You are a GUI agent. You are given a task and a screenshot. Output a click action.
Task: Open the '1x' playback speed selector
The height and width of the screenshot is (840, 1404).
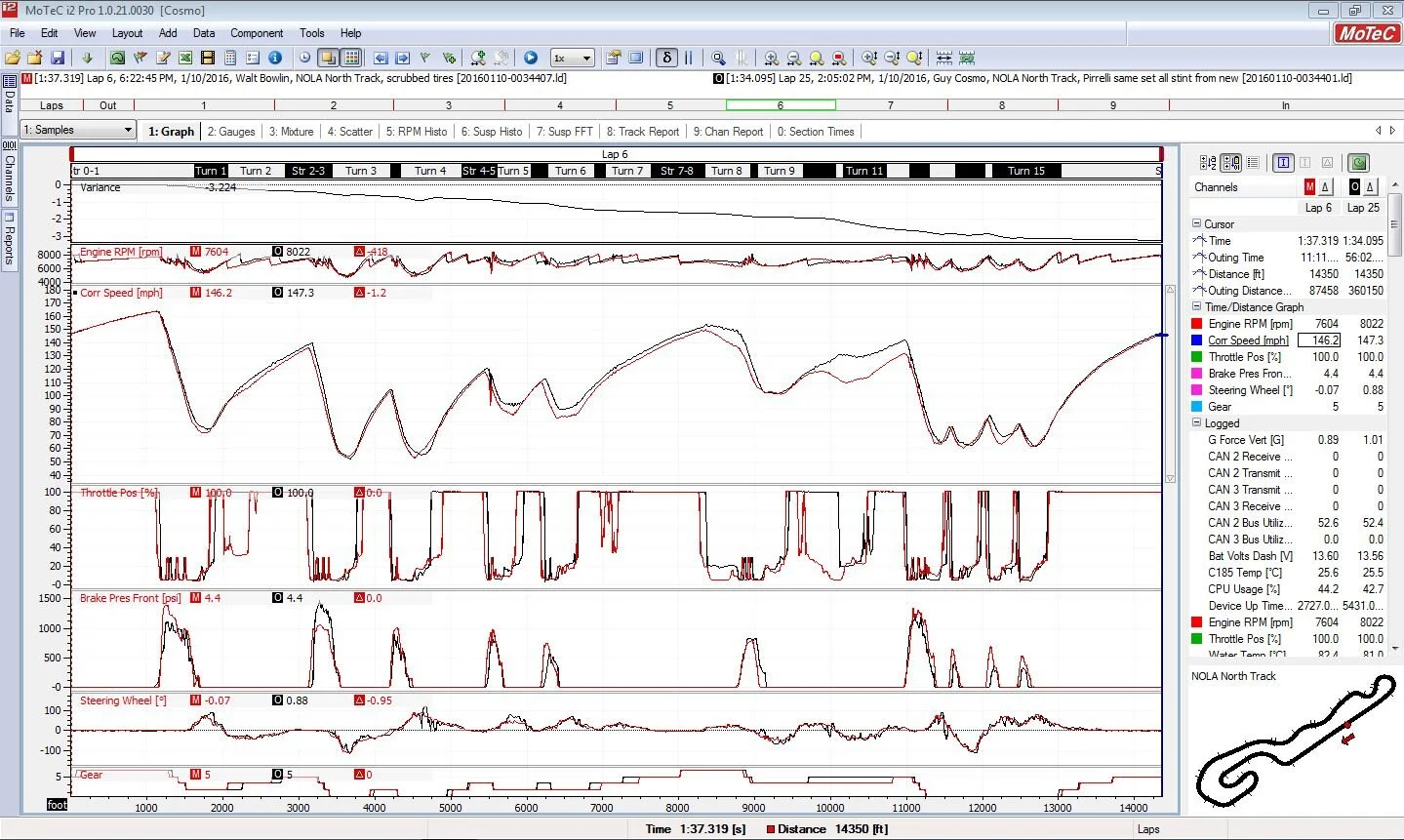(x=571, y=58)
